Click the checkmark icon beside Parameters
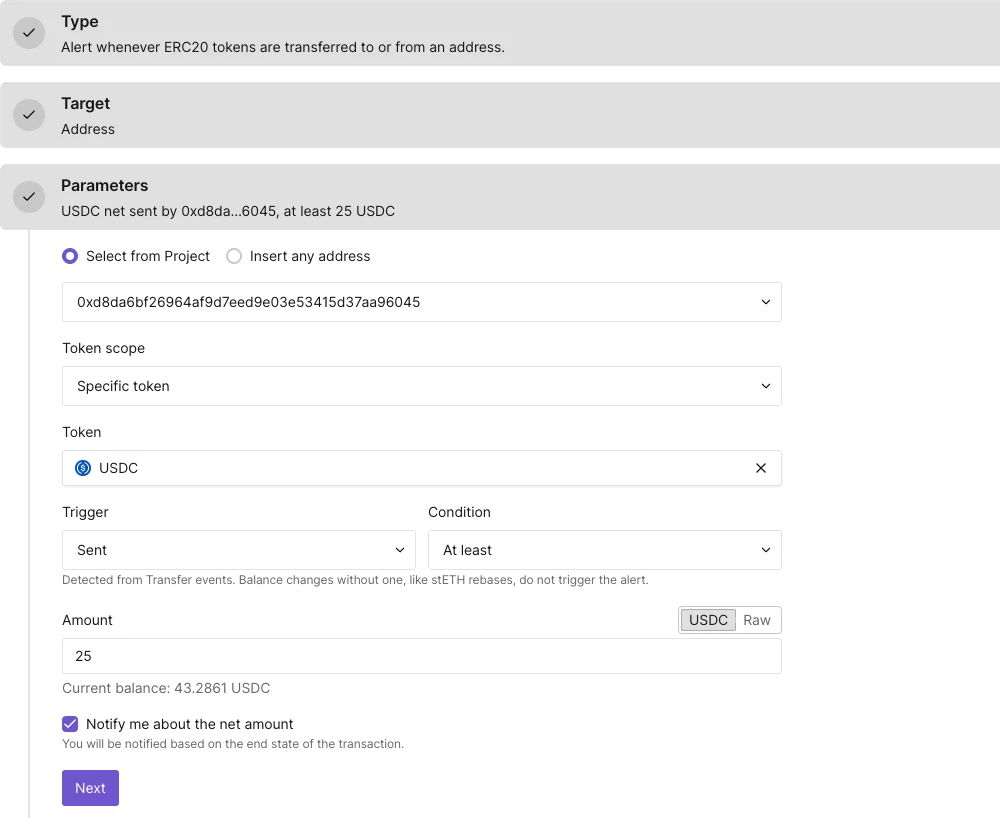This screenshot has height=818, width=1000. coord(29,196)
